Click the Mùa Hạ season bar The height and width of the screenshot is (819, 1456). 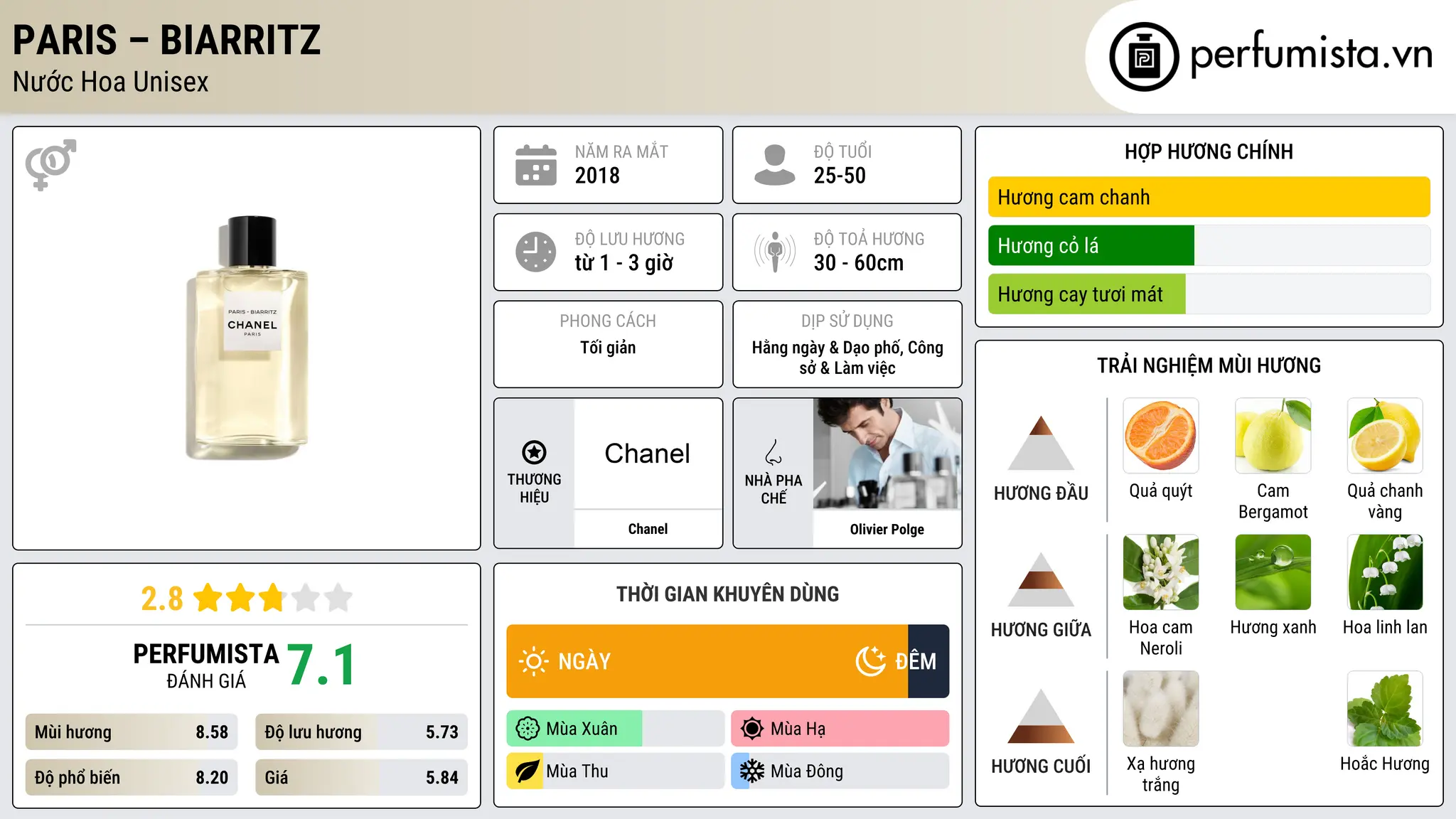point(840,729)
